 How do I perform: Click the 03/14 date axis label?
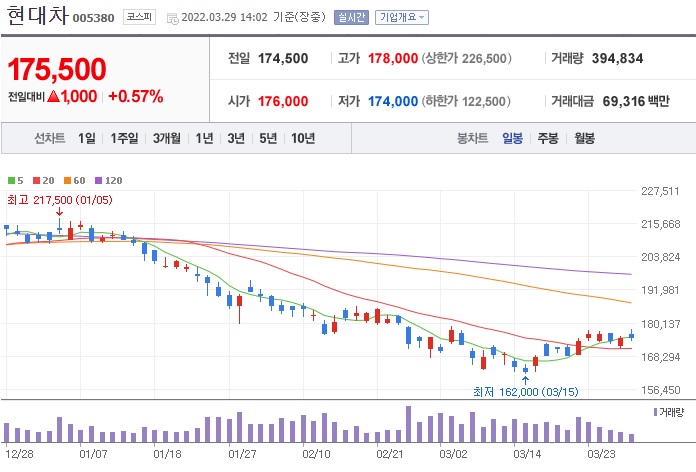pos(527,454)
